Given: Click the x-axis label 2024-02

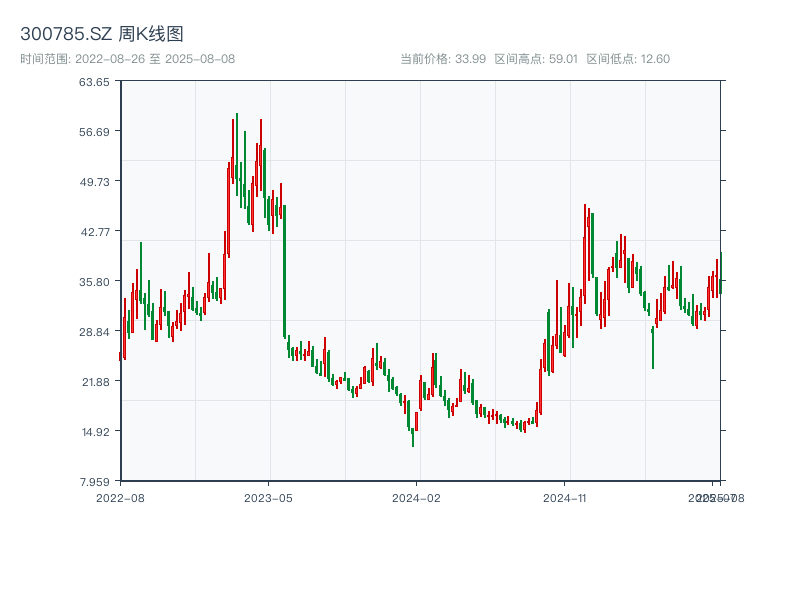Looking at the screenshot, I should (x=416, y=498).
